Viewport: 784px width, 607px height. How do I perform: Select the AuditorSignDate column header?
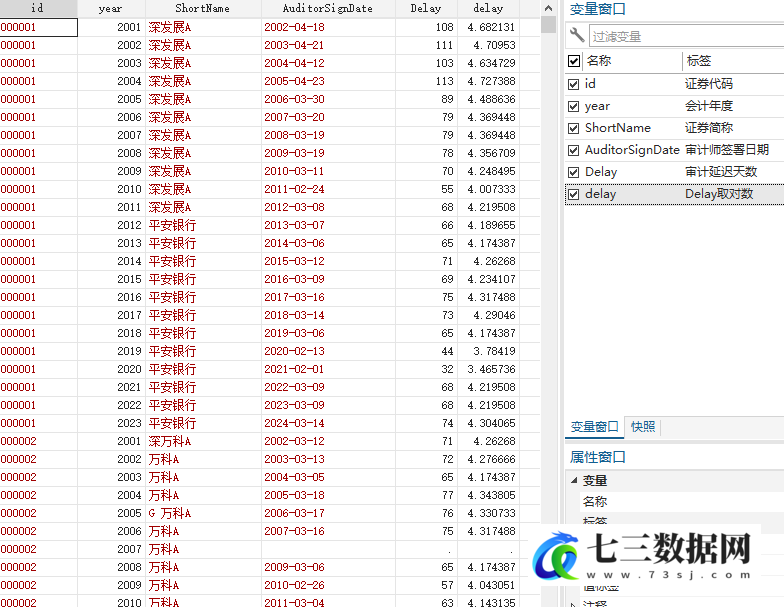point(328,8)
